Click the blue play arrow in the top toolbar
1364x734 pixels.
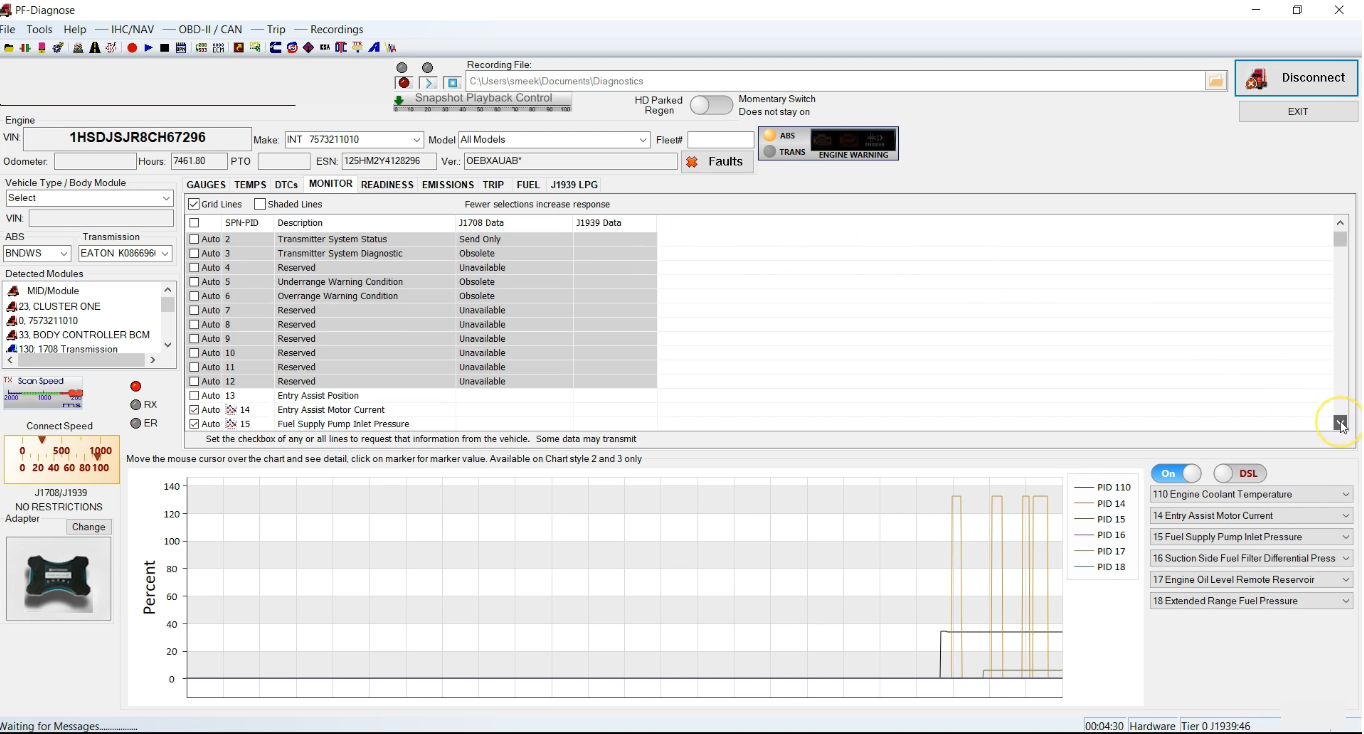[x=148, y=48]
